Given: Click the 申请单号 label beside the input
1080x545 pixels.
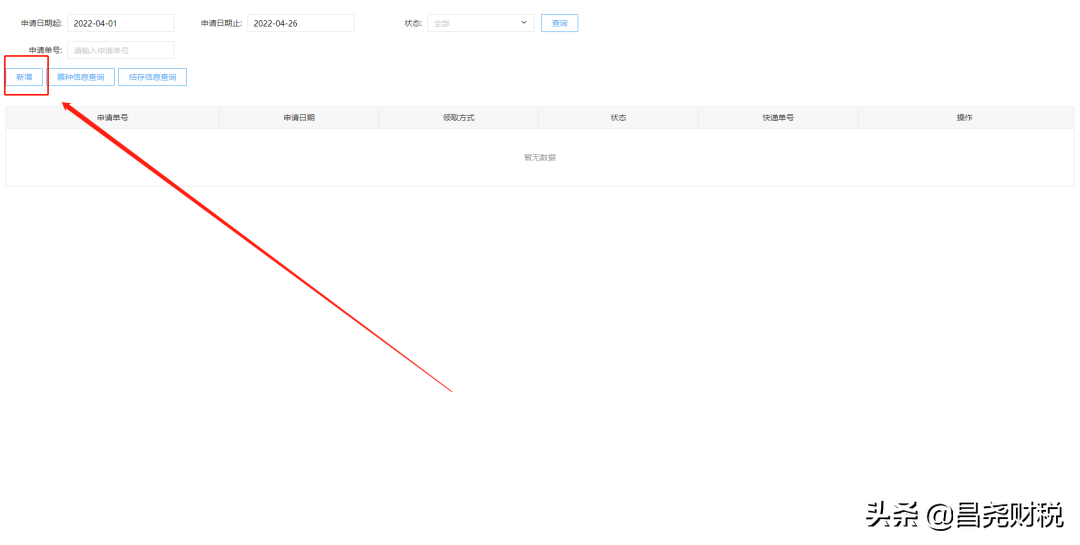Looking at the screenshot, I should click(45, 50).
